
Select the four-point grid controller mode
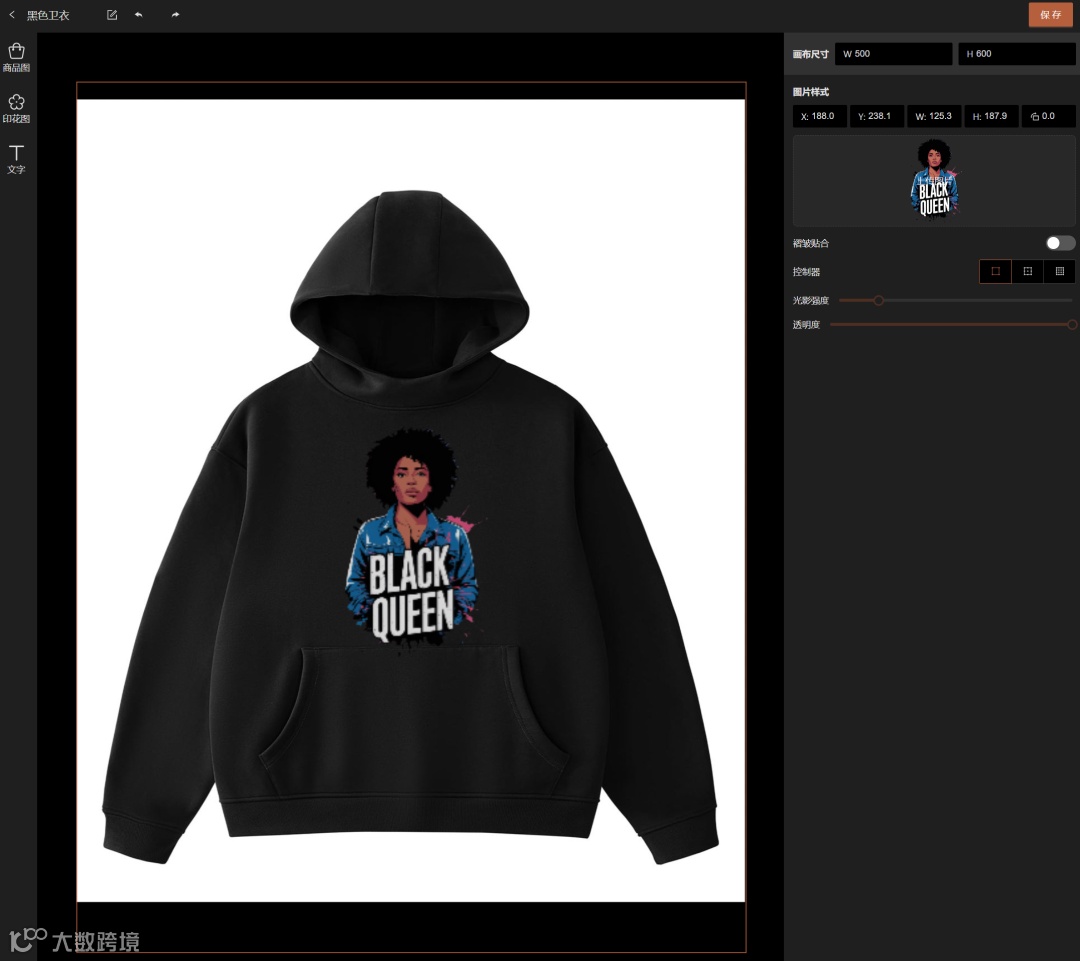pos(1028,271)
